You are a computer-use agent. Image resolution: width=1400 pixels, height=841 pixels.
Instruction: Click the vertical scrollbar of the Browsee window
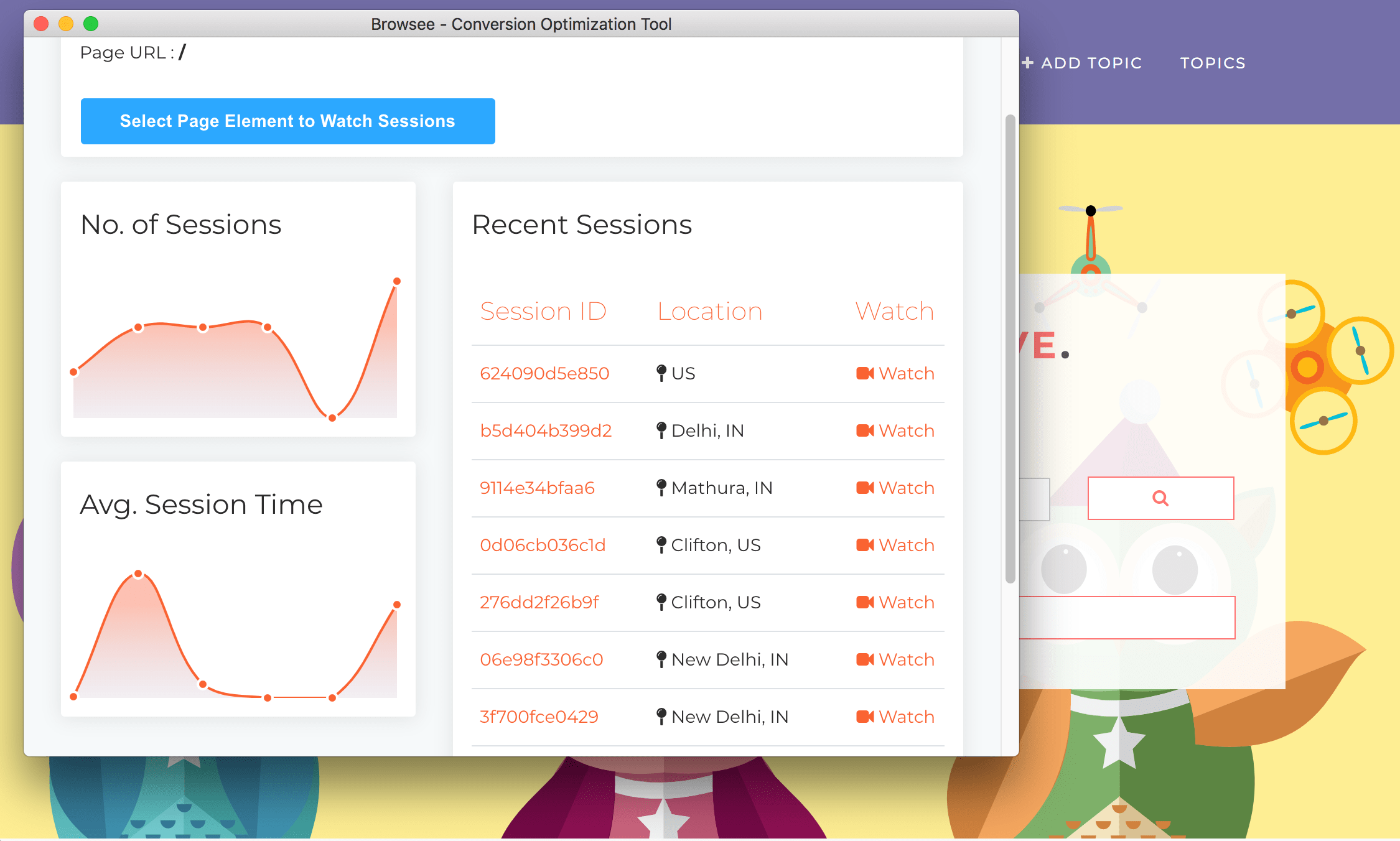tap(1010, 348)
